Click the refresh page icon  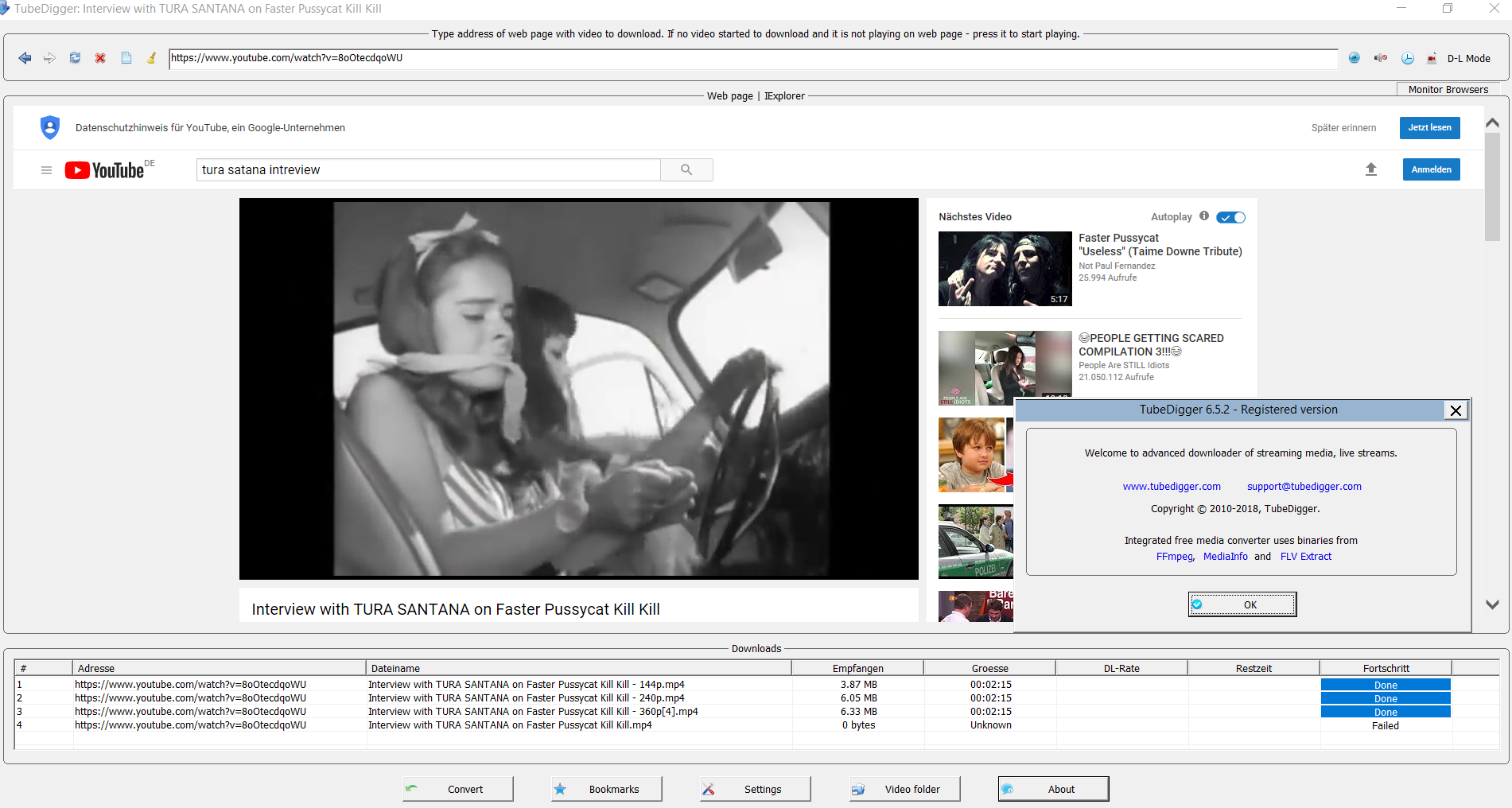coord(75,58)
